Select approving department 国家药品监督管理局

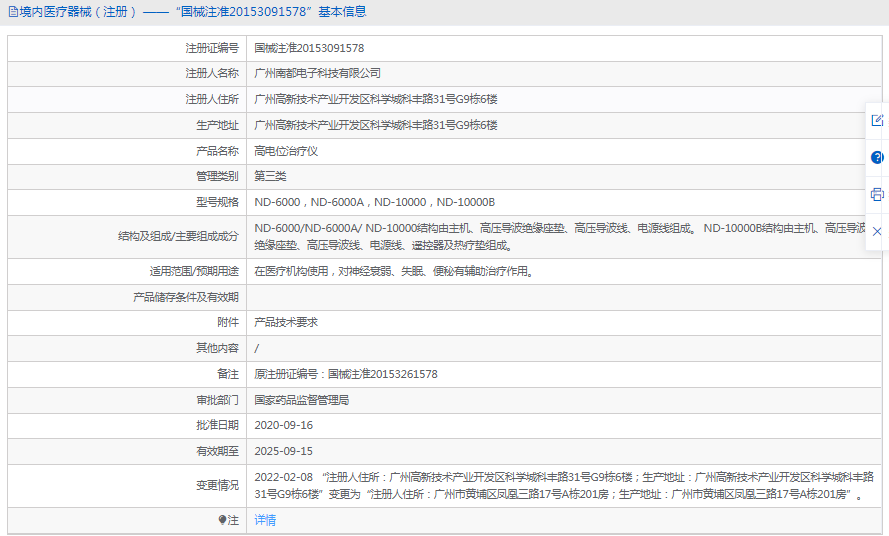(x=302, y=400)
